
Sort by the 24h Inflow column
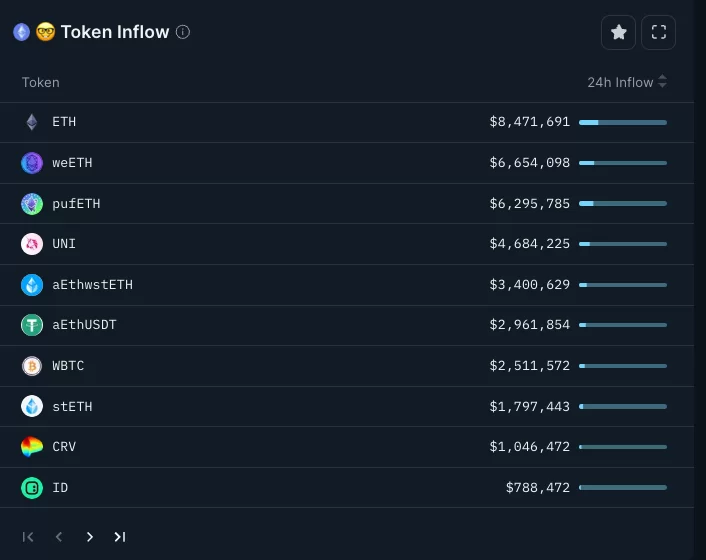click(627, 82)
